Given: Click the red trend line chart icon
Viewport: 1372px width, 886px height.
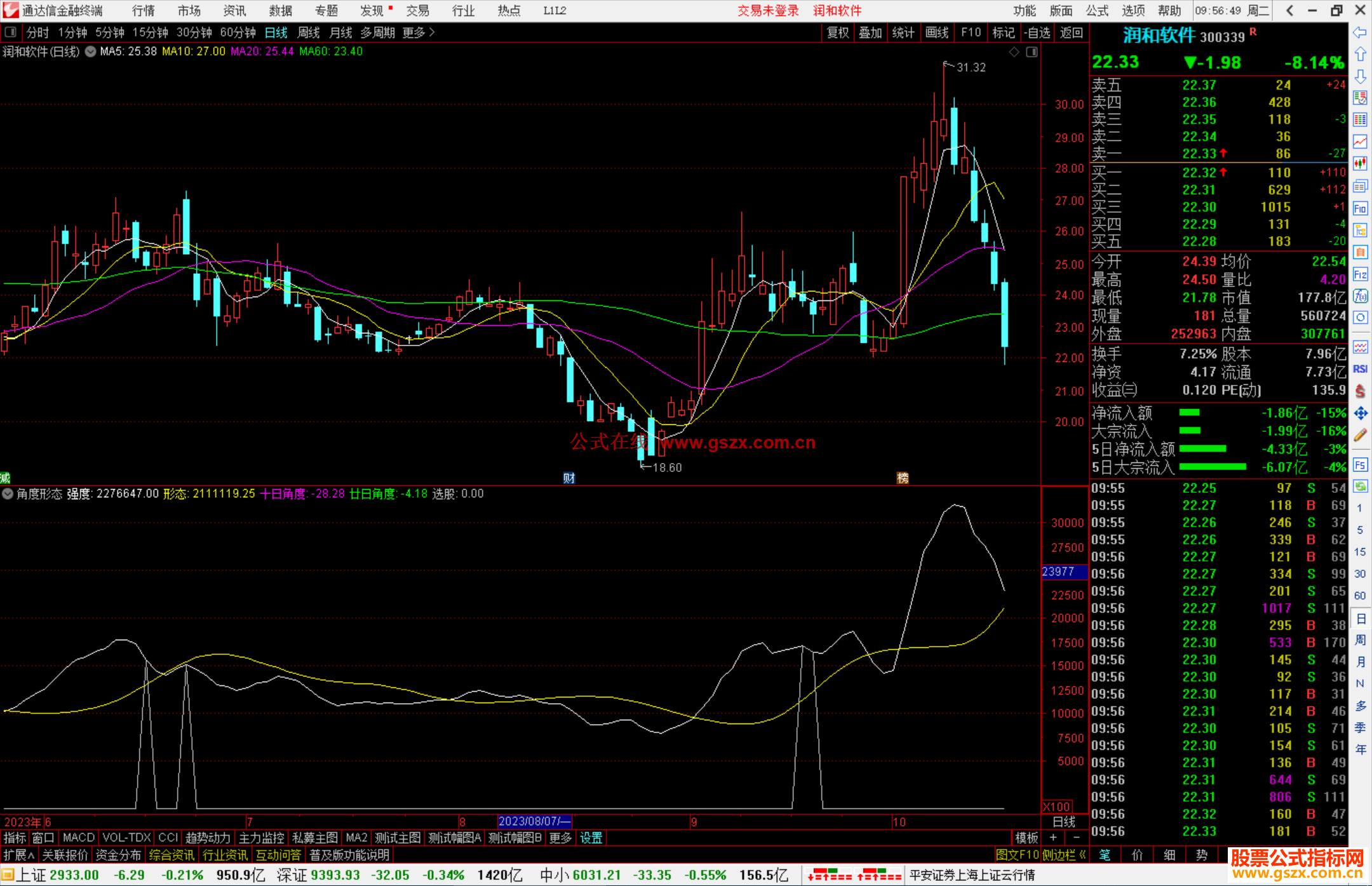Looking at the screenshot, I should click(1360, 142).
